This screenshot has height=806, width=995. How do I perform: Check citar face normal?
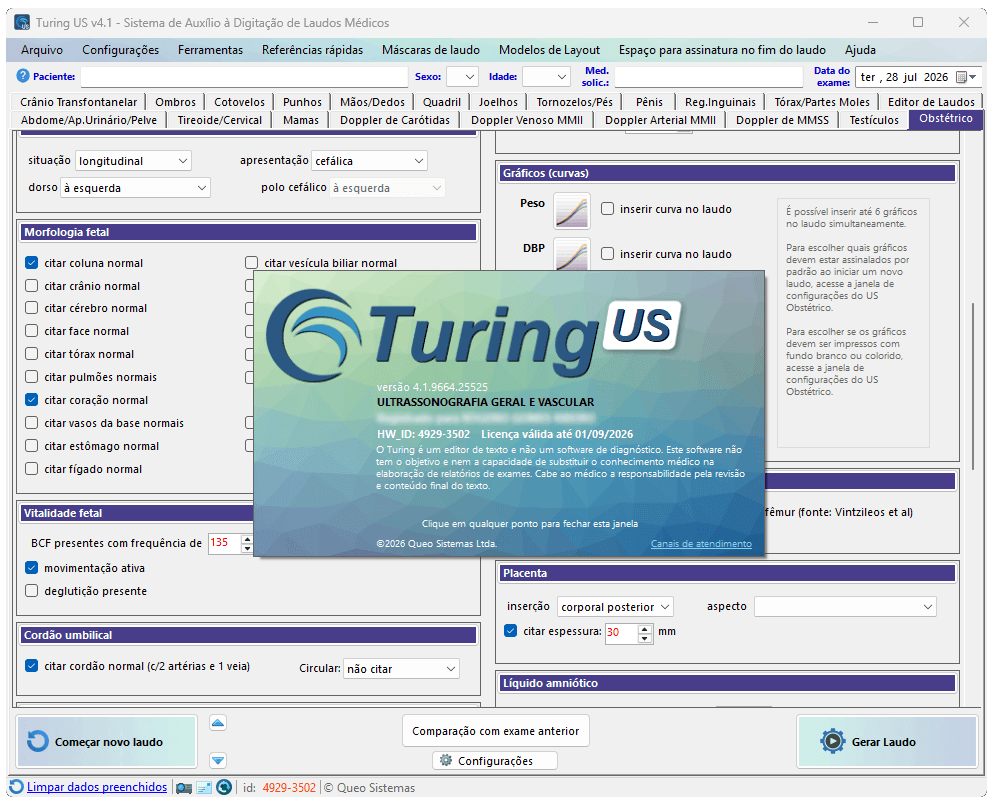click(32, 331)
